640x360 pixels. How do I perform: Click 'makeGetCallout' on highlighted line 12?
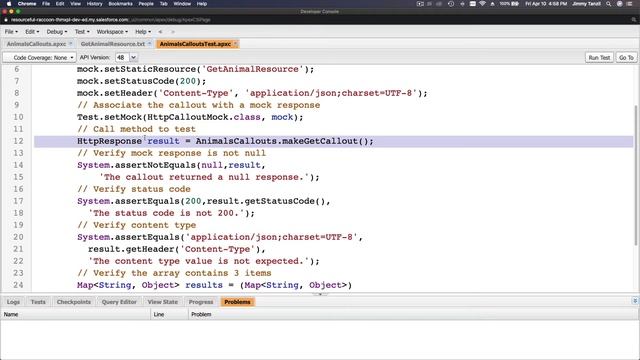[320, 141]
